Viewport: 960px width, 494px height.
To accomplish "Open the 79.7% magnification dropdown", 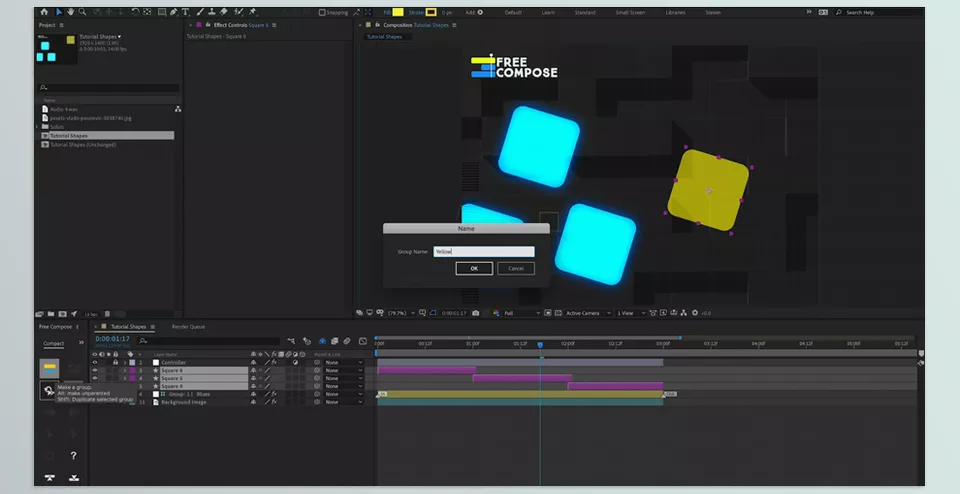I will 402,313.
